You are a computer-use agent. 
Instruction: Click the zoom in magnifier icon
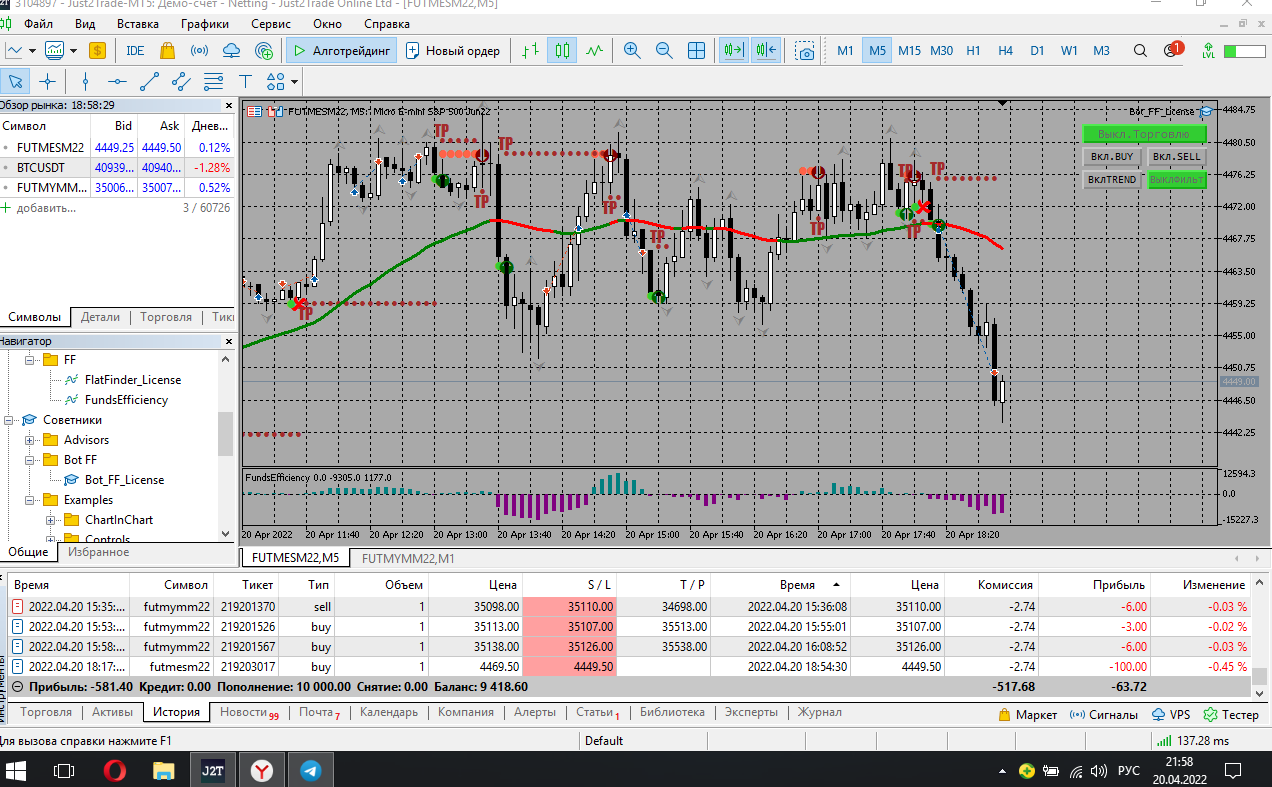pos(632,50)
